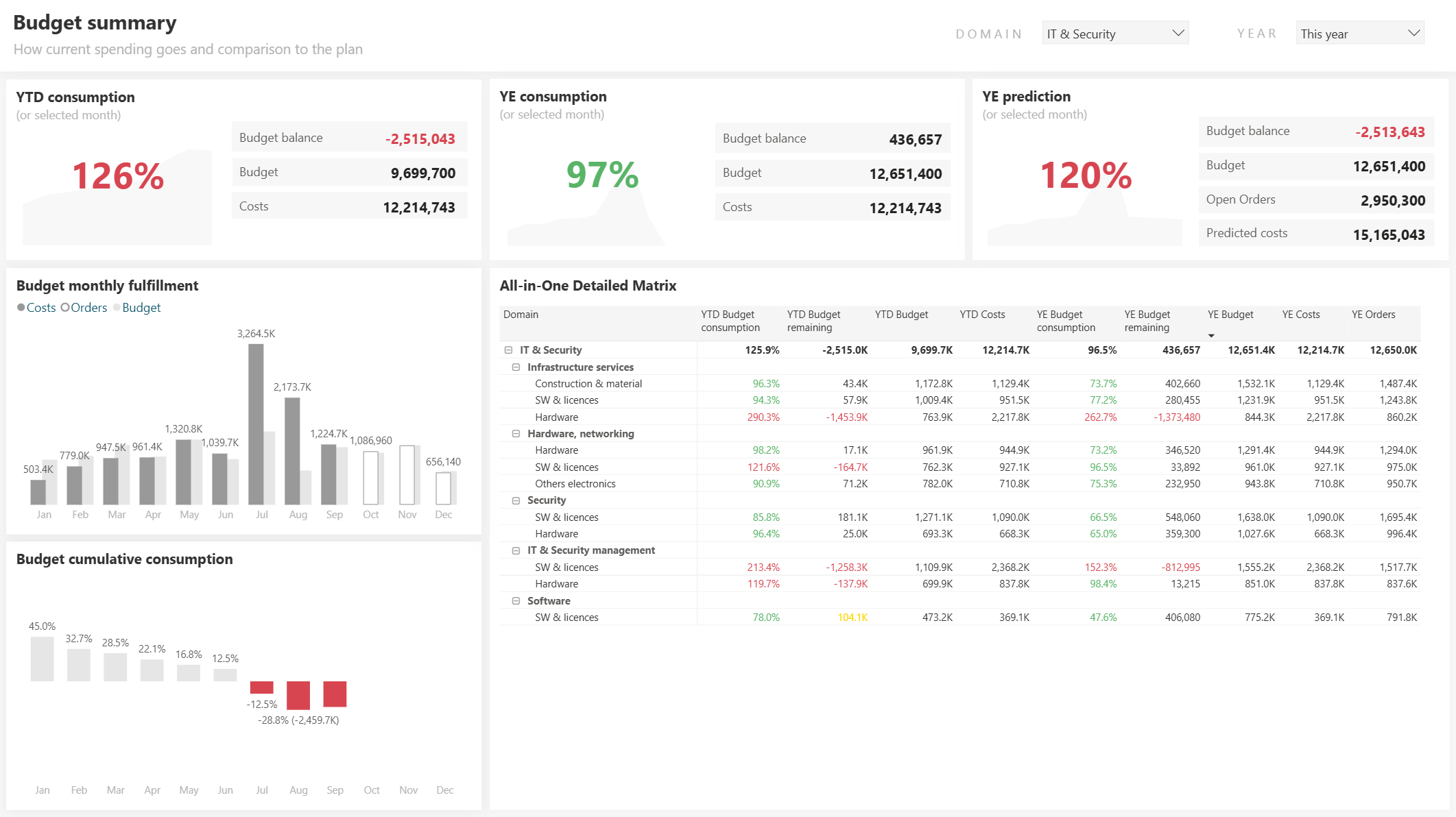Toggle the Budget series in the monthly chart legend
The height and width of the screenshot is (817, 1456).
136,307
